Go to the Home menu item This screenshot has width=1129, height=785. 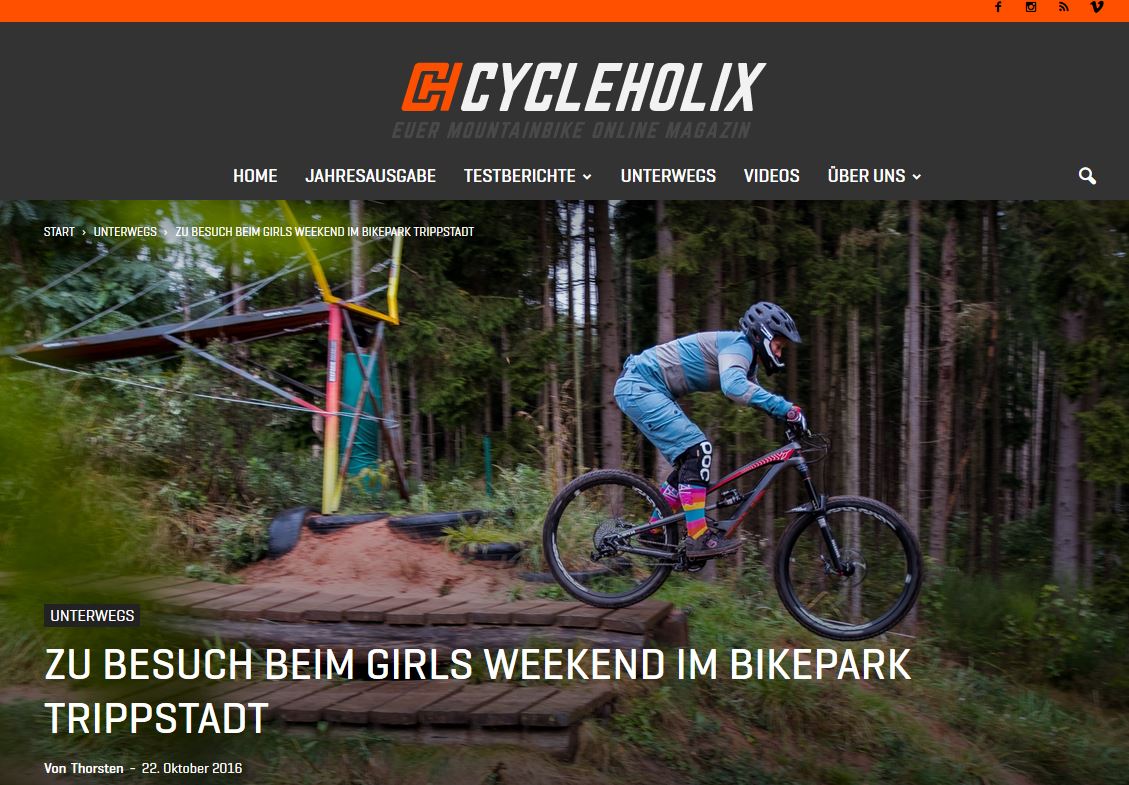pos(255,176)
